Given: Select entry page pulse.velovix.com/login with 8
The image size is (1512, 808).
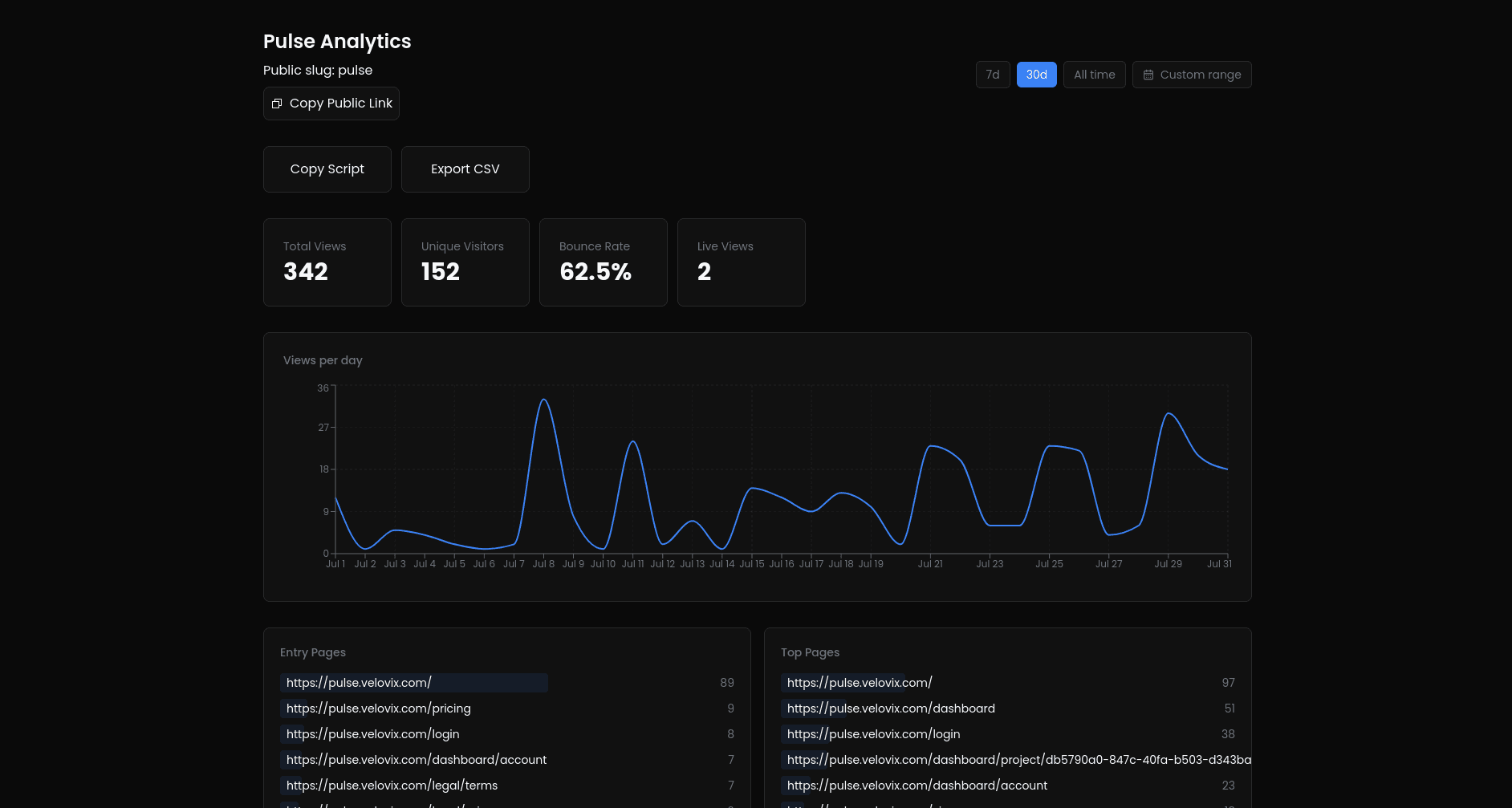Looking at the screenshot, I should [507, 734].
